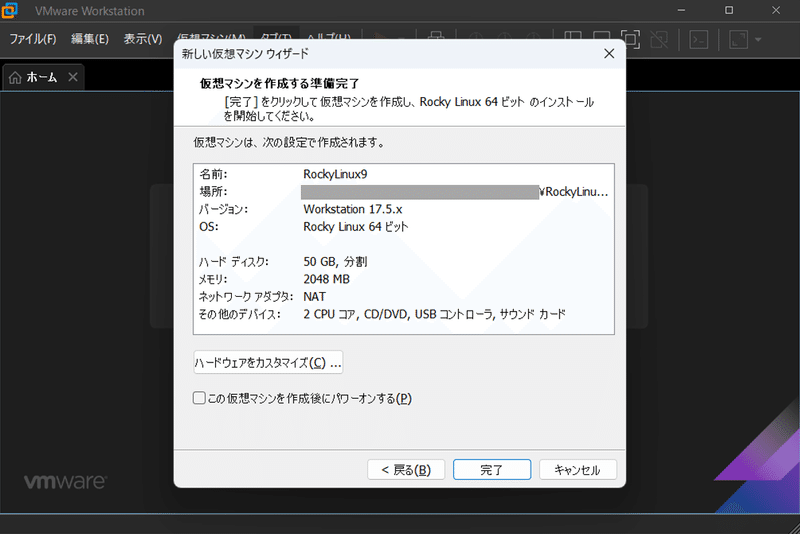Enter full screen mode via toolbar icon
Screen dimensions: 800x534
point(631,39)
